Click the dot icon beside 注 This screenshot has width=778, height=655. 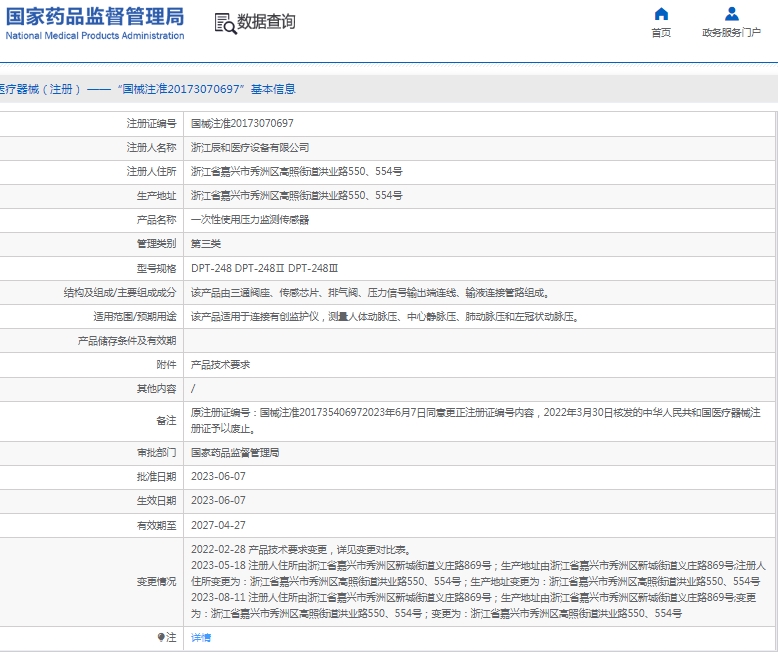tap(161, 637)
